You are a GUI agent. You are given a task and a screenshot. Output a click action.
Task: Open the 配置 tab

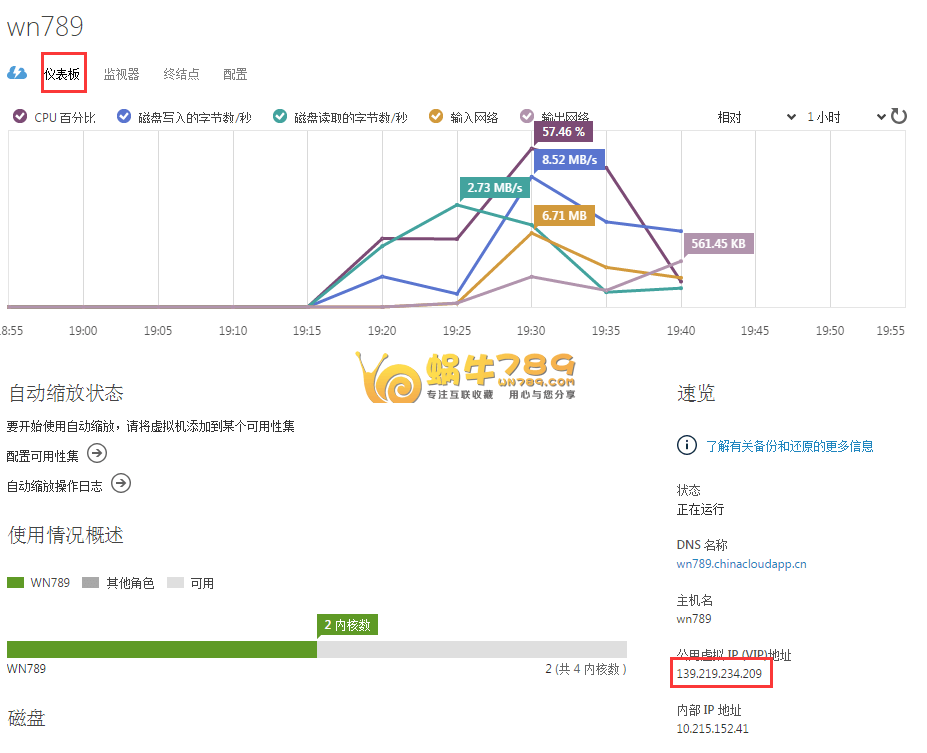235,74
